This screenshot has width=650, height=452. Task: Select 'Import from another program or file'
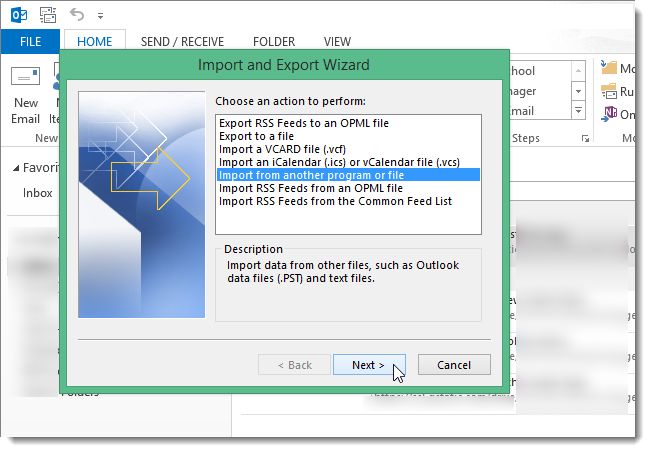tap(348, 175)
